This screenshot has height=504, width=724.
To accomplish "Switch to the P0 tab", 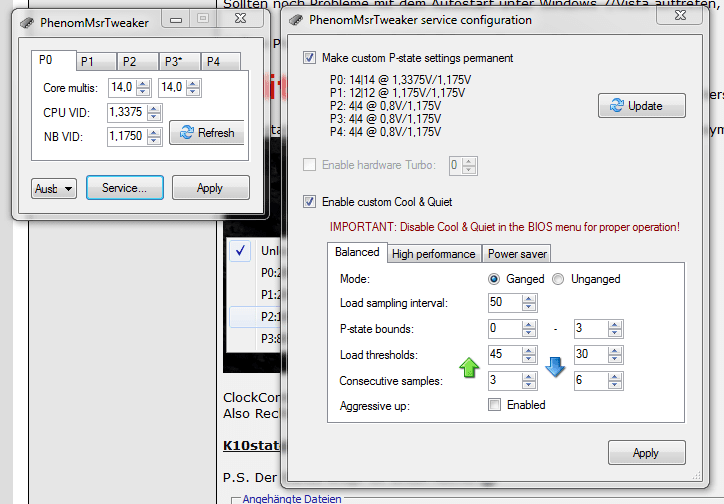I will click(x=53, y=60).
